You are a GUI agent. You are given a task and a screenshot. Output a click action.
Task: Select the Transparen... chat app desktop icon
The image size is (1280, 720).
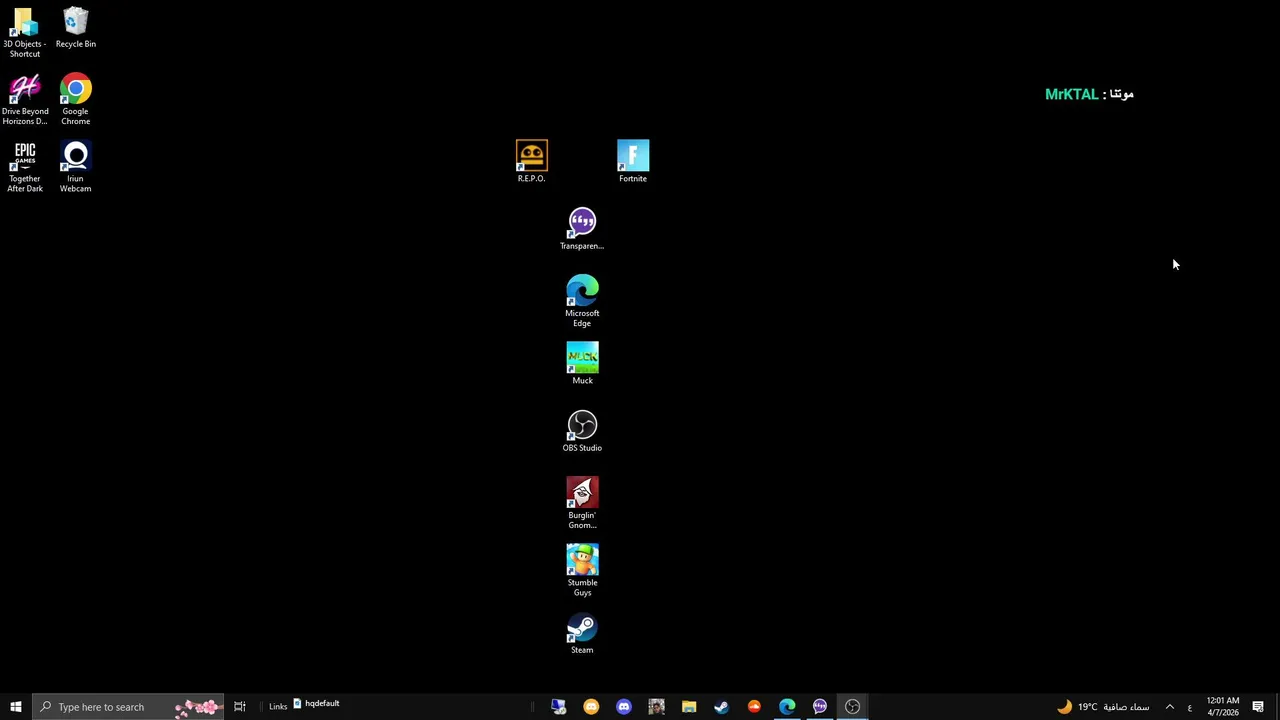pyautogui.click(x=582, y=229)
